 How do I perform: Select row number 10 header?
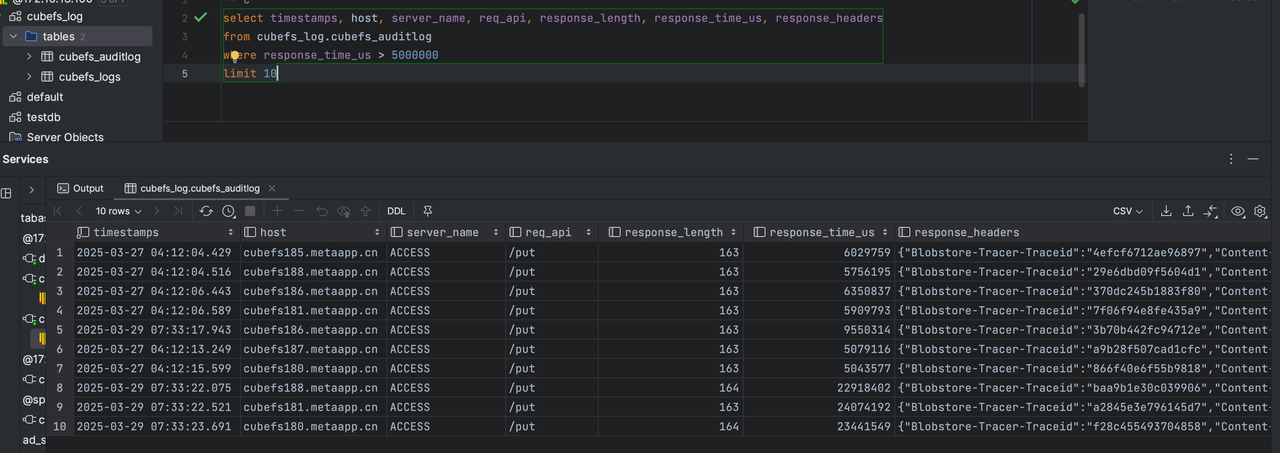tap(60, 426)
